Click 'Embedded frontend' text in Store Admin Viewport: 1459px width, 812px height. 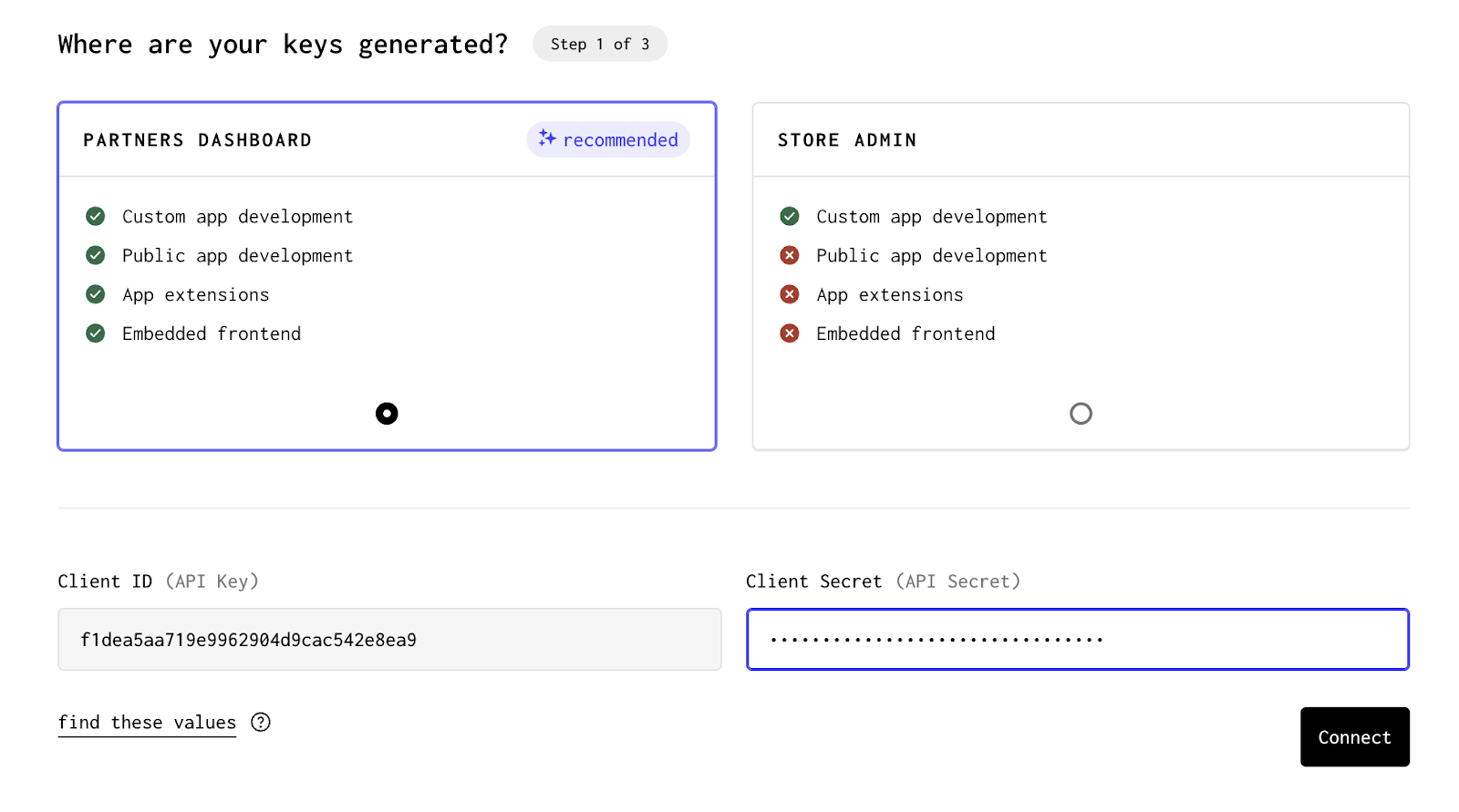click(905, 334)
